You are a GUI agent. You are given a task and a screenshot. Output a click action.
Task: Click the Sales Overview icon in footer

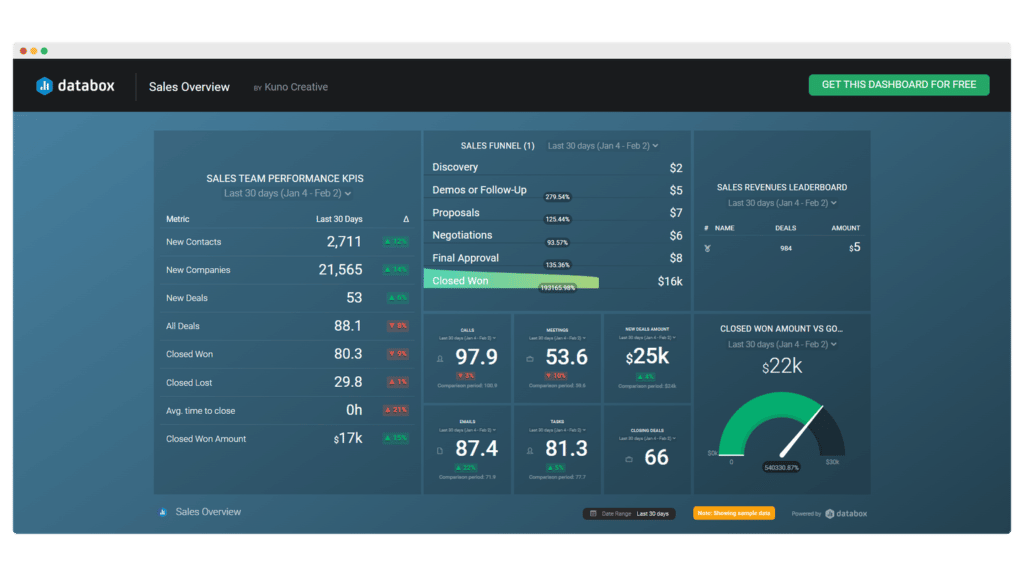tap(163, 512)
